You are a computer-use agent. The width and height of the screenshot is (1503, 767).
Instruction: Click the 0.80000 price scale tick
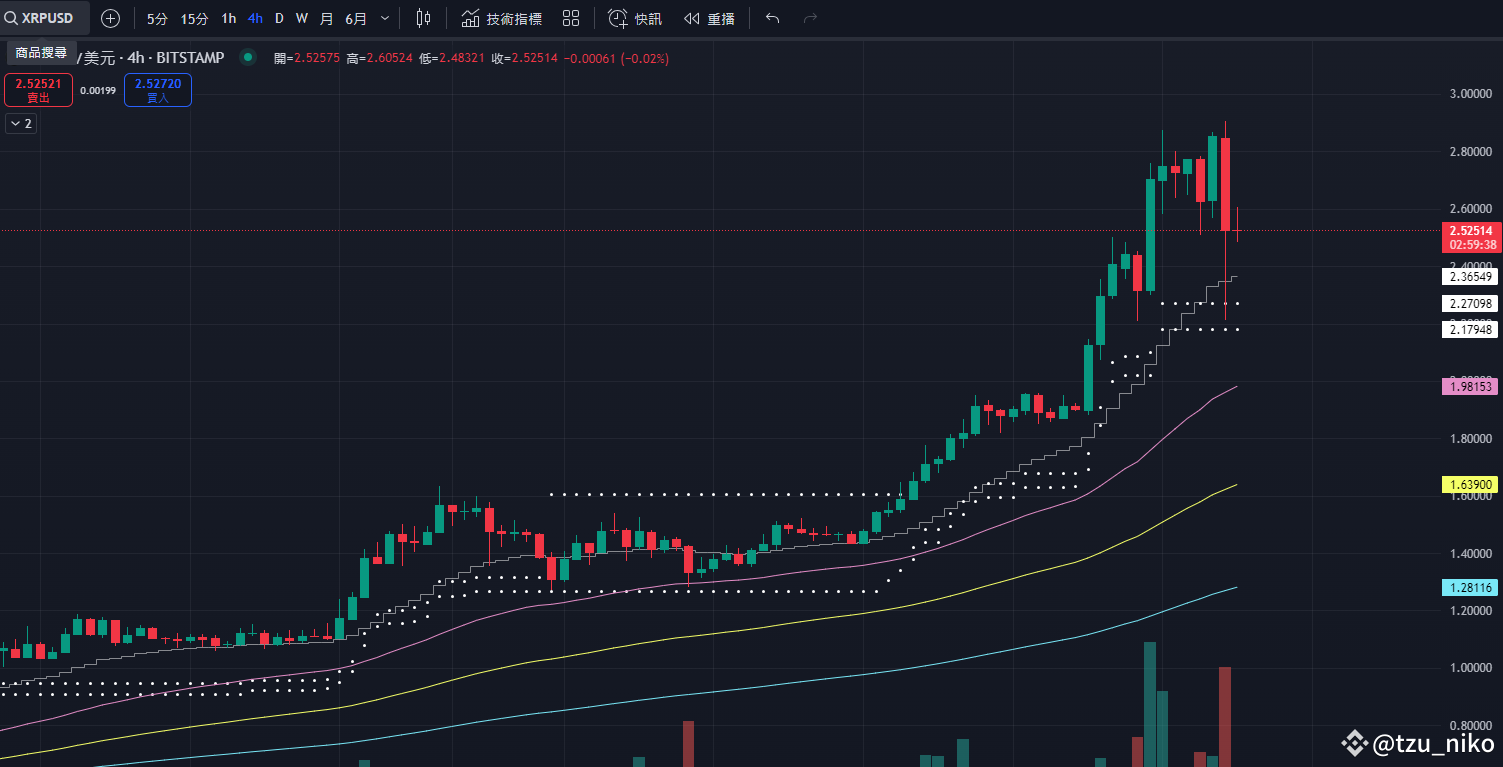(x=1470, y=725)
